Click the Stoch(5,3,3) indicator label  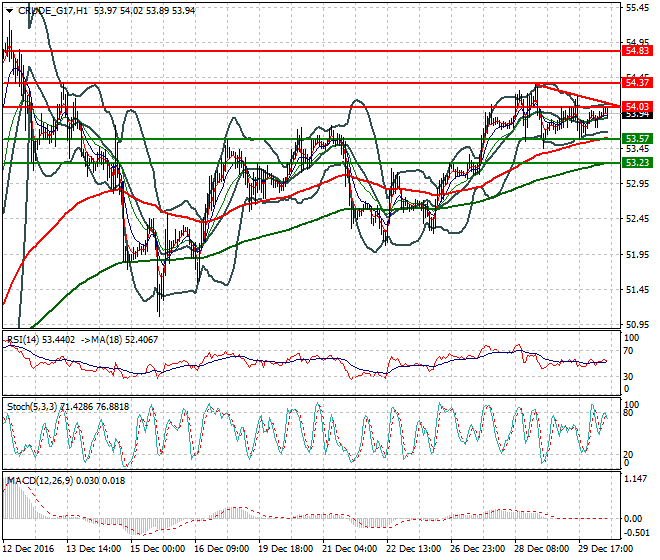pyautogui.click(x=32, y=407)
